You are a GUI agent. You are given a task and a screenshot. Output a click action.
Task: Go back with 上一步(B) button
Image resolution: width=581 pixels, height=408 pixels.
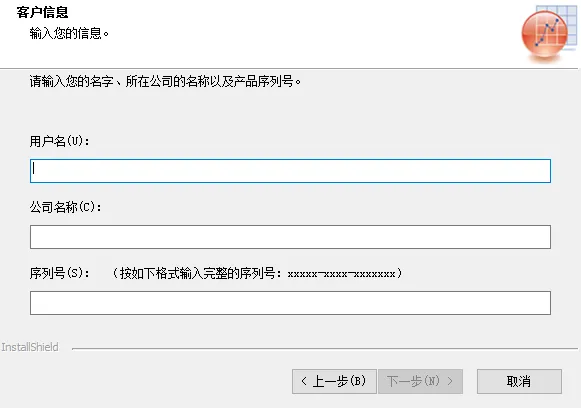(334, 381)
